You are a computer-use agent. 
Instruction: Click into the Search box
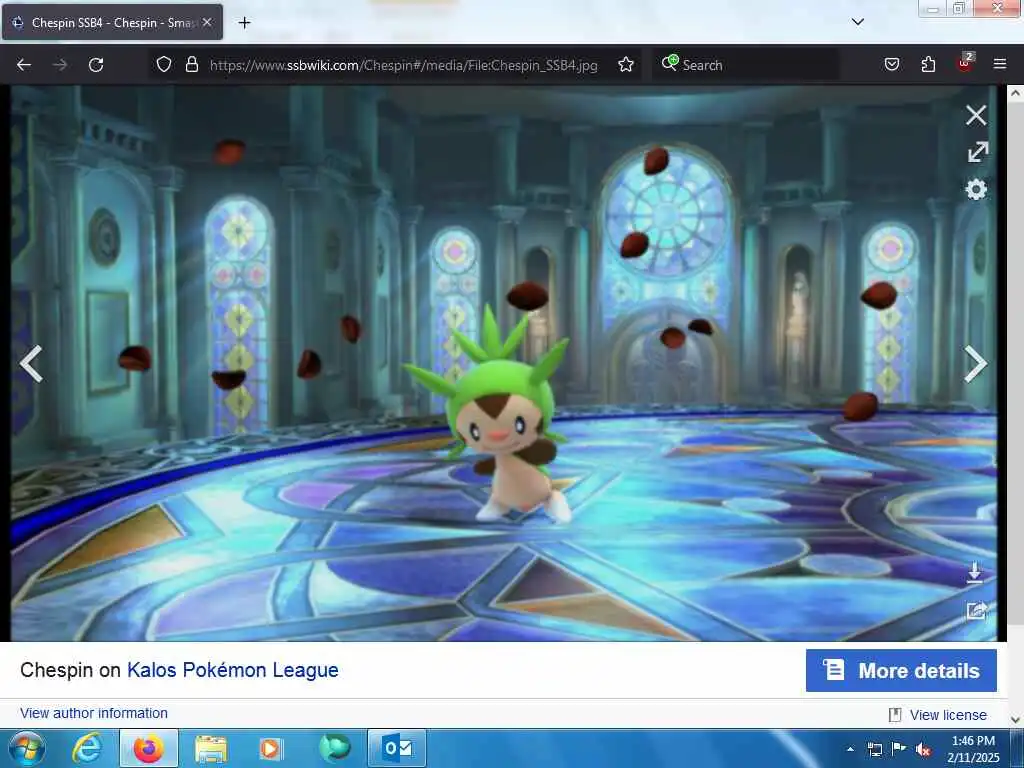[x=746, y=65]
